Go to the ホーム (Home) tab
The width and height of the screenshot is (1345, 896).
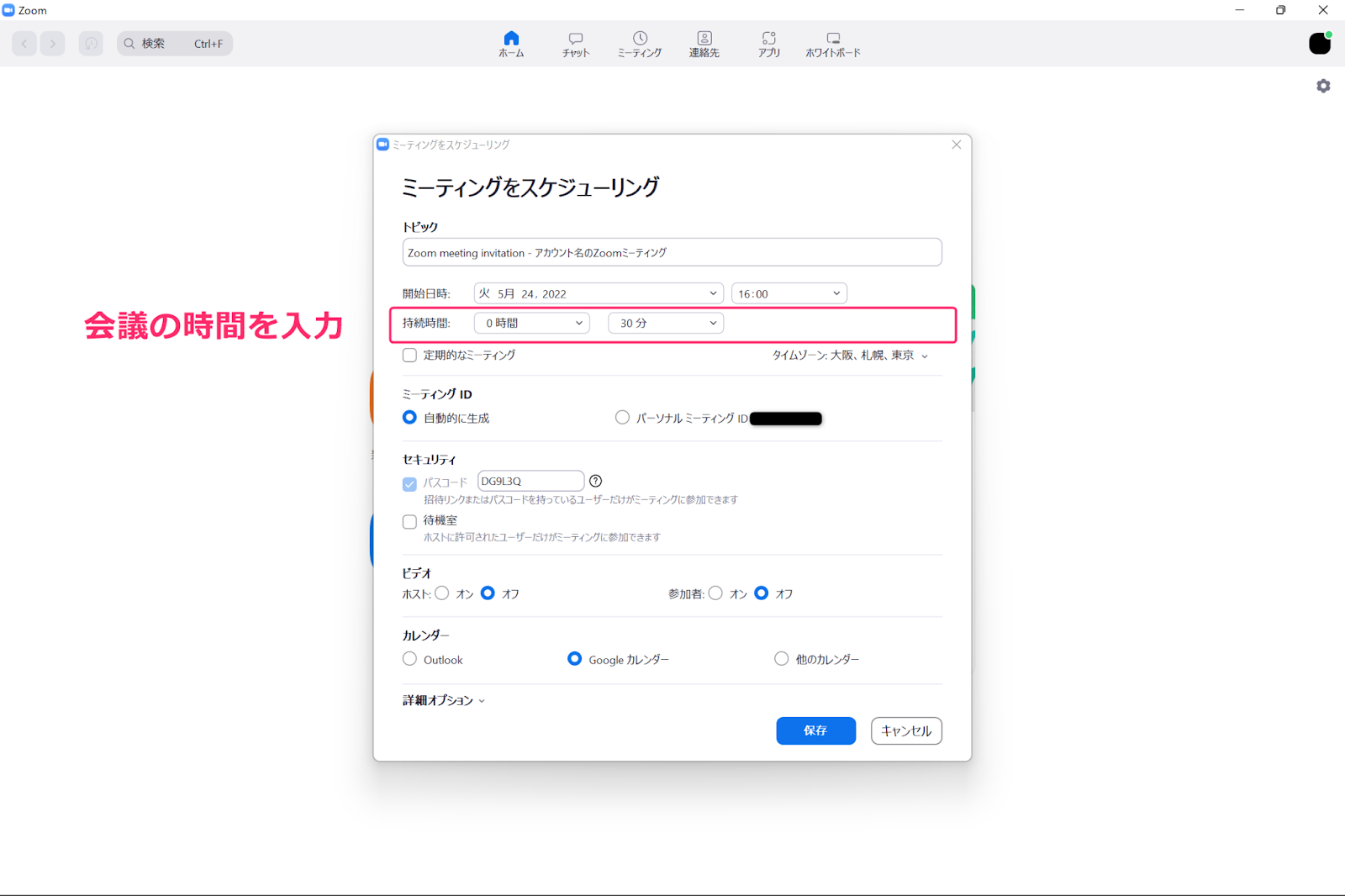(511, 44)
